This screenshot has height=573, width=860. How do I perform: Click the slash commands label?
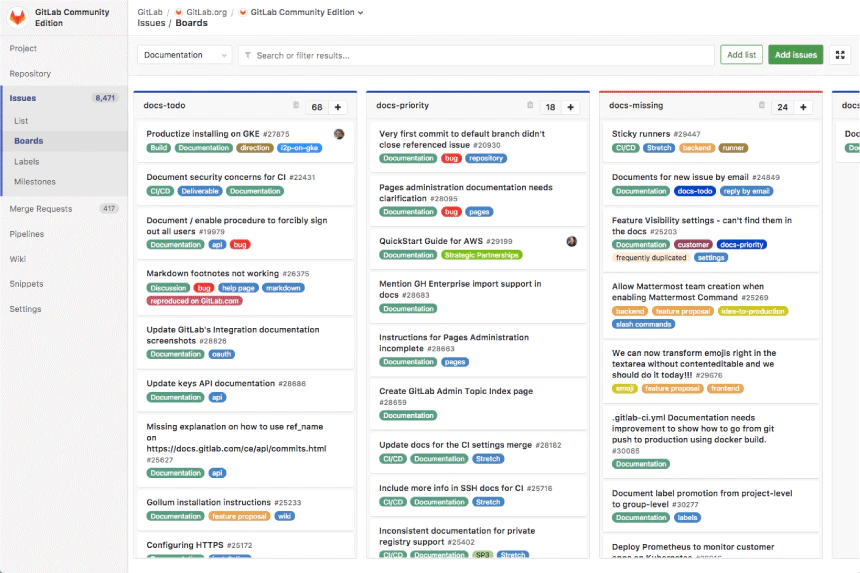coord(643,325)
